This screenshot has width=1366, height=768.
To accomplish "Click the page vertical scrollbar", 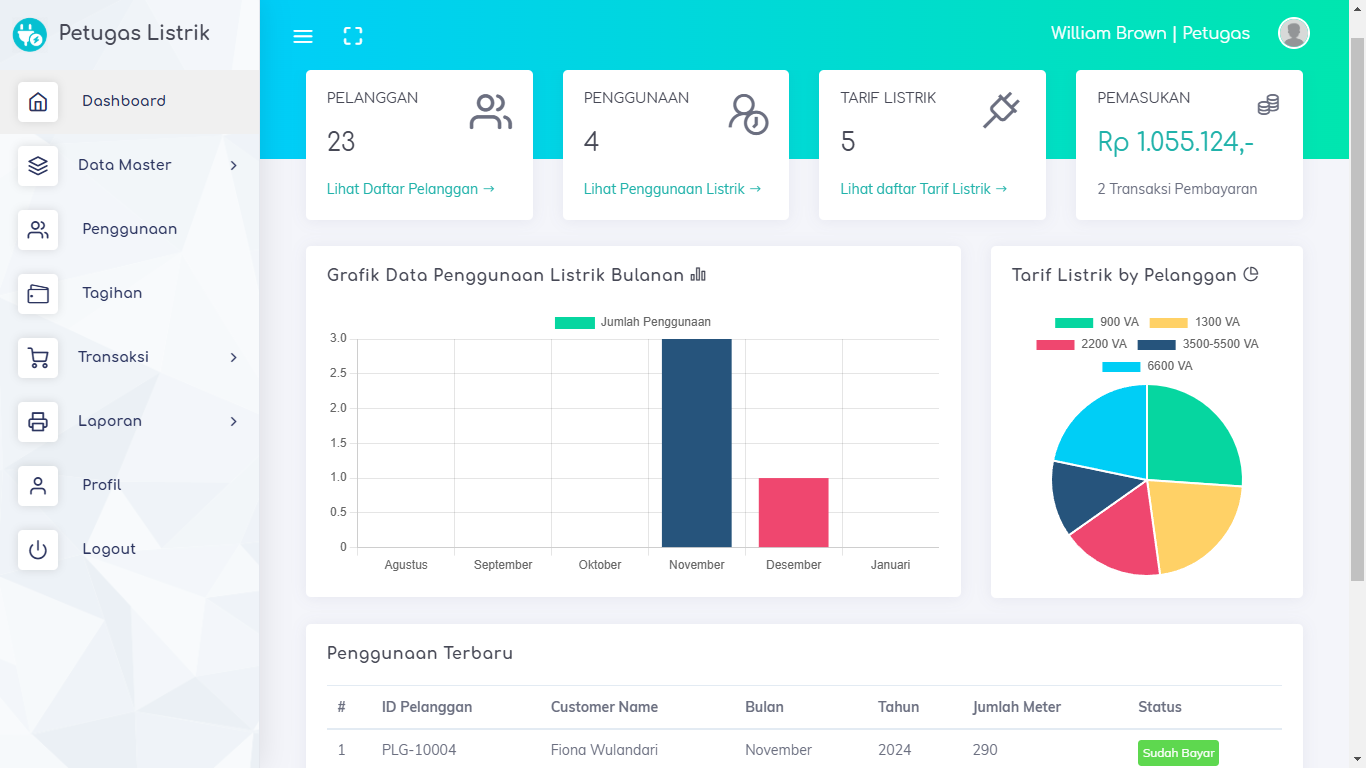I will coord(1357,308).
